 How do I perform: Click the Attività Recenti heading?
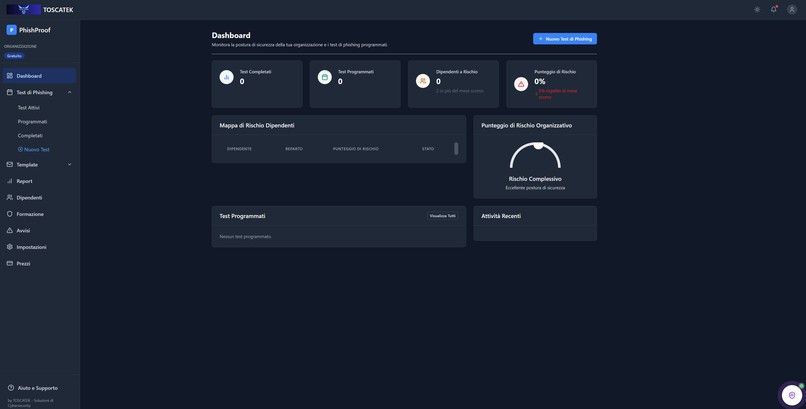[501, 216]
